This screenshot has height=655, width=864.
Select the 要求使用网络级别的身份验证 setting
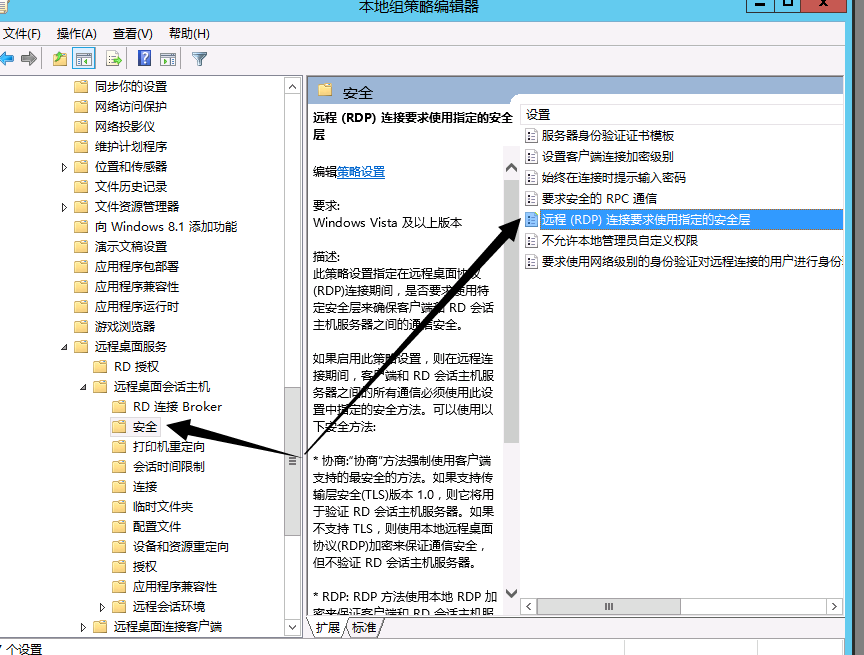[684, 262]
